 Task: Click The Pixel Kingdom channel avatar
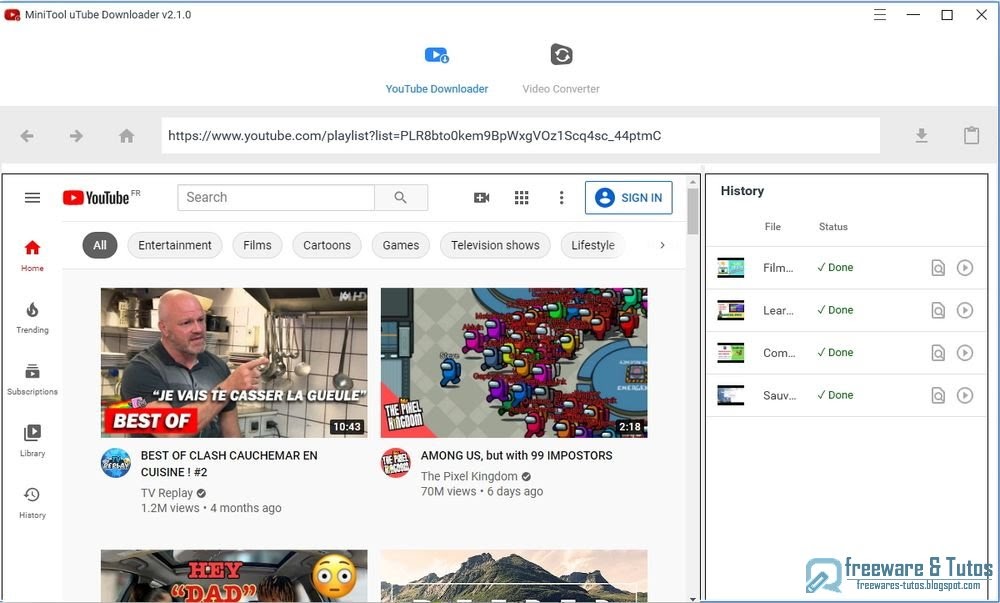pos(396,463)
